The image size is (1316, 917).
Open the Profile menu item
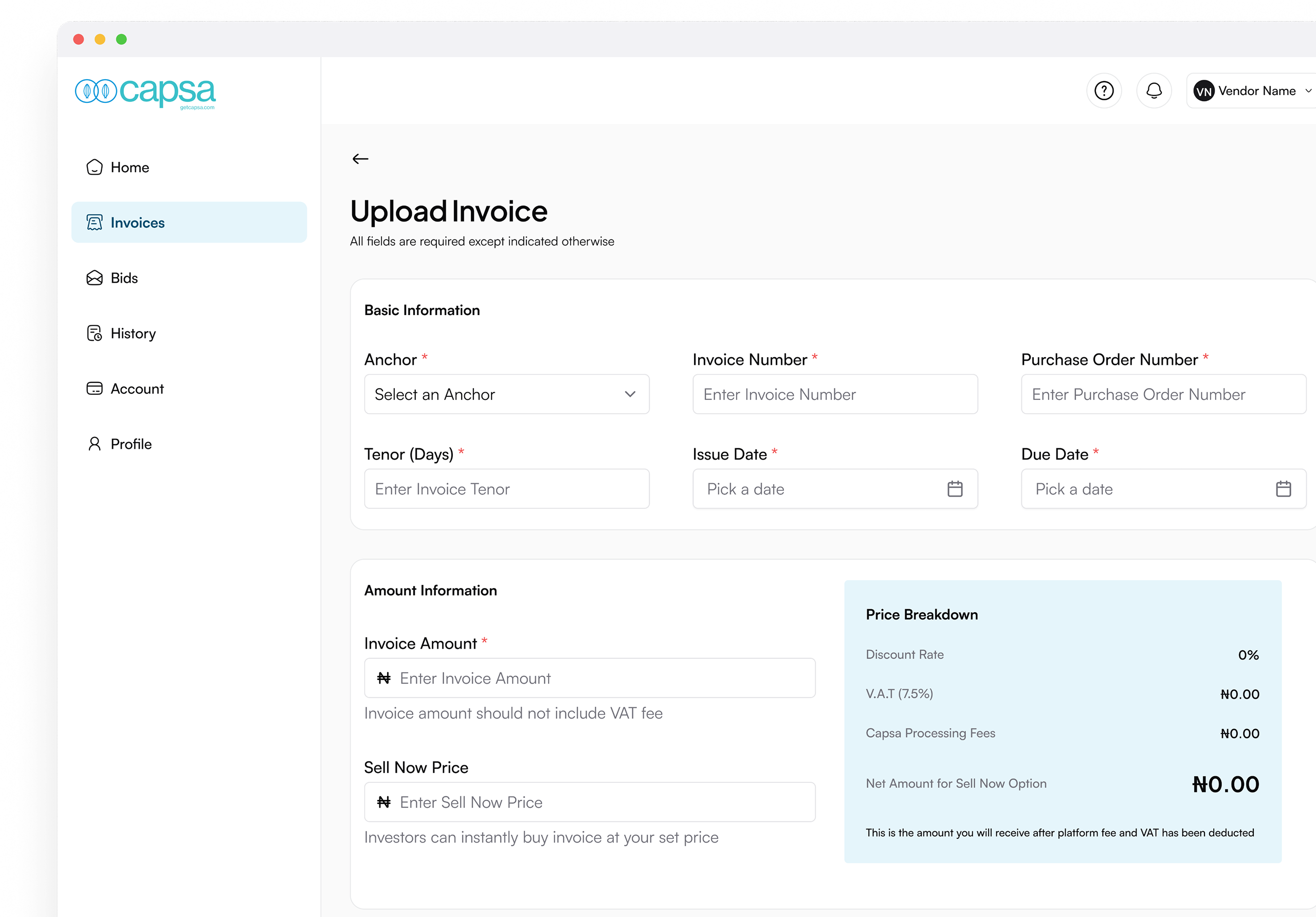tap(189, 444)
